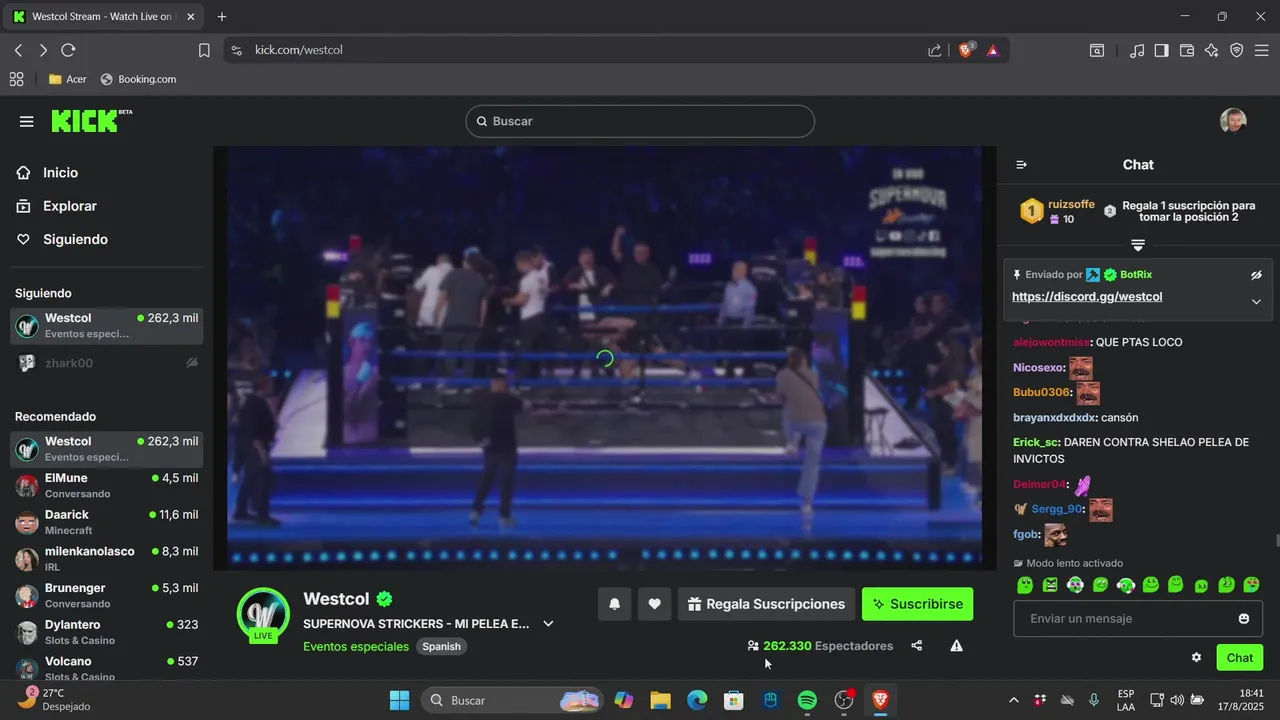The width and height of the screenshot is (1280, 720).
Task: Click the report warning triangle icon
Action: [x=956, y=646]
